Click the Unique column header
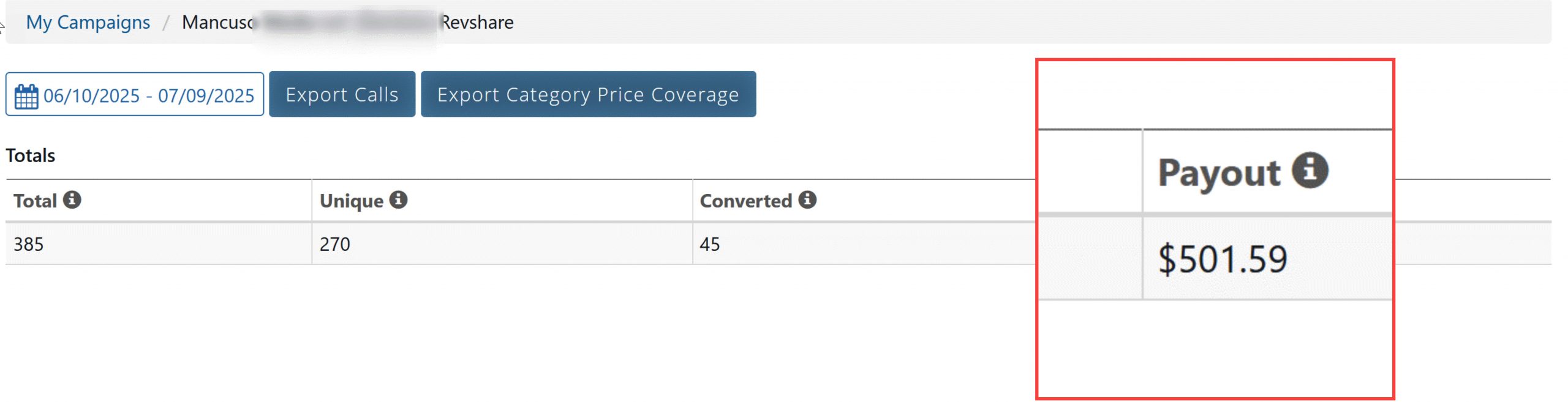1568x402 pixels. 351,201
